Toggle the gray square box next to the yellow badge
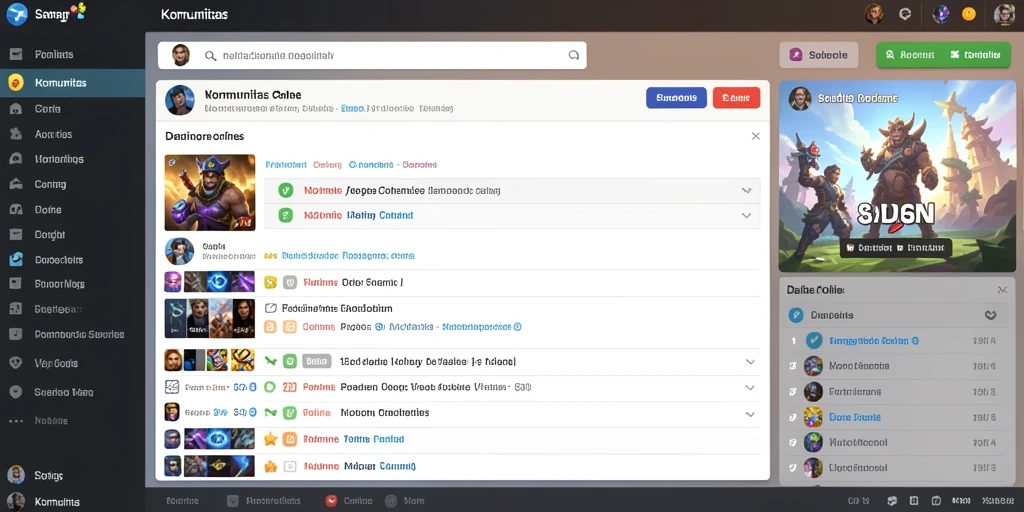Screen dimensions: 1024x512 click(x=291, y=282)
